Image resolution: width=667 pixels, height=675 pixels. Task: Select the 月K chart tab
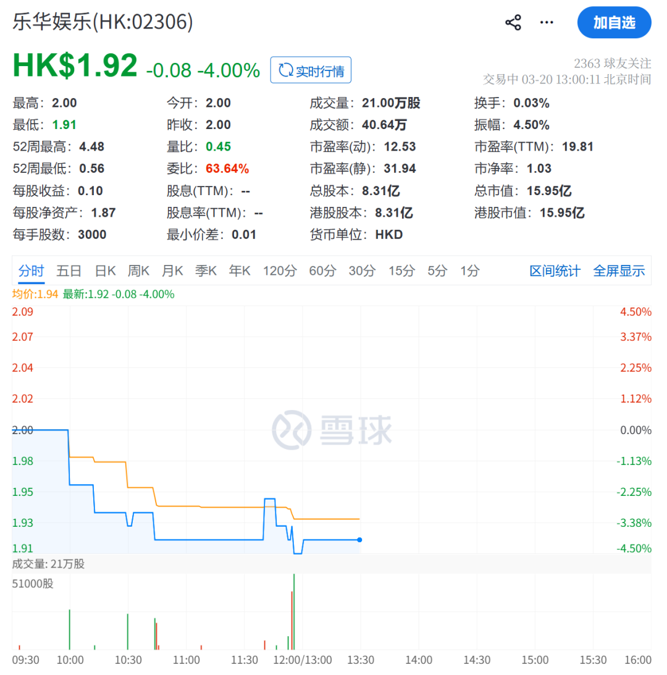click(173, 270)
